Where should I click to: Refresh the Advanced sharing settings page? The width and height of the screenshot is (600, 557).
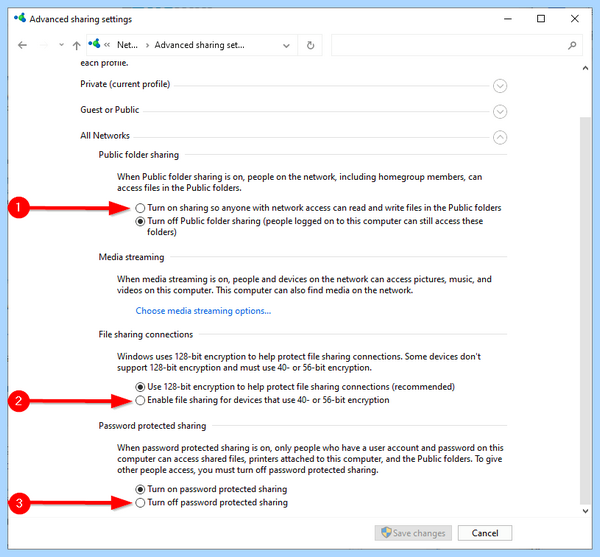coord(310,45)
